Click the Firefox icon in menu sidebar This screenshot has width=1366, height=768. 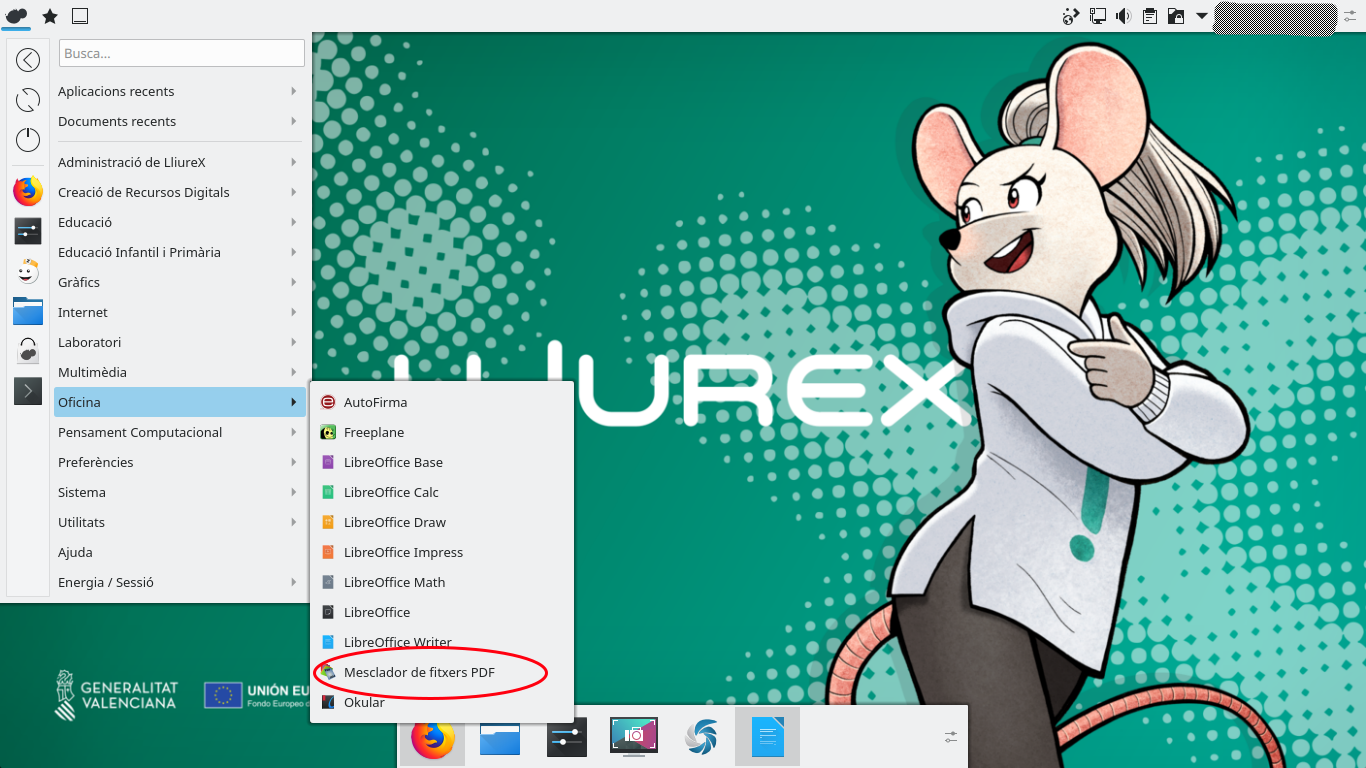[x=28, y=191]
